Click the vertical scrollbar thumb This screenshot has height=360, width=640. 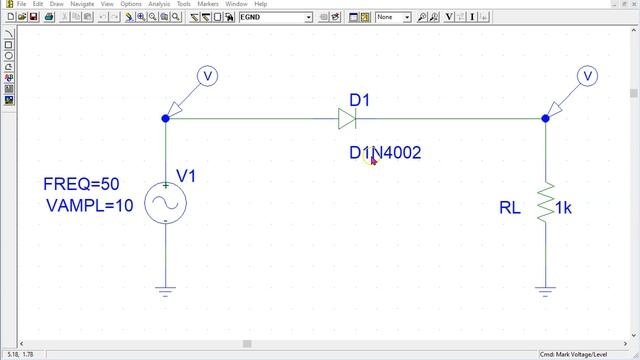[x=633, y=93]
